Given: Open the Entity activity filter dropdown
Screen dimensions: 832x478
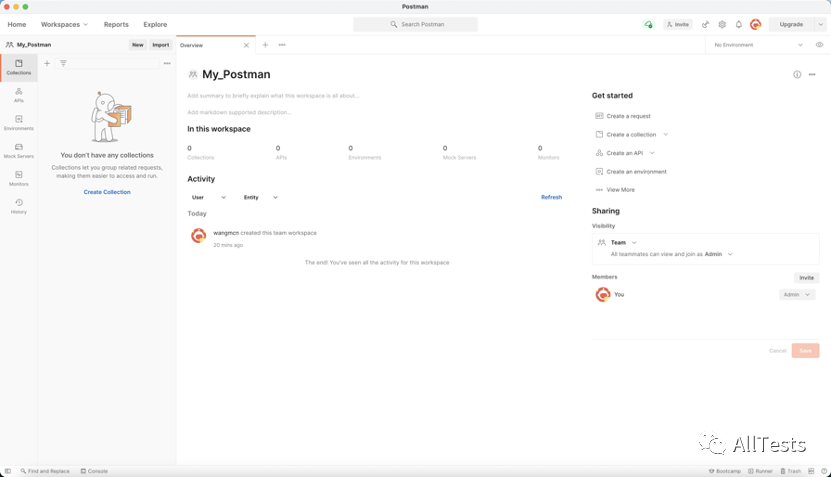Looking at the screenshot, I should coord(261,197).
